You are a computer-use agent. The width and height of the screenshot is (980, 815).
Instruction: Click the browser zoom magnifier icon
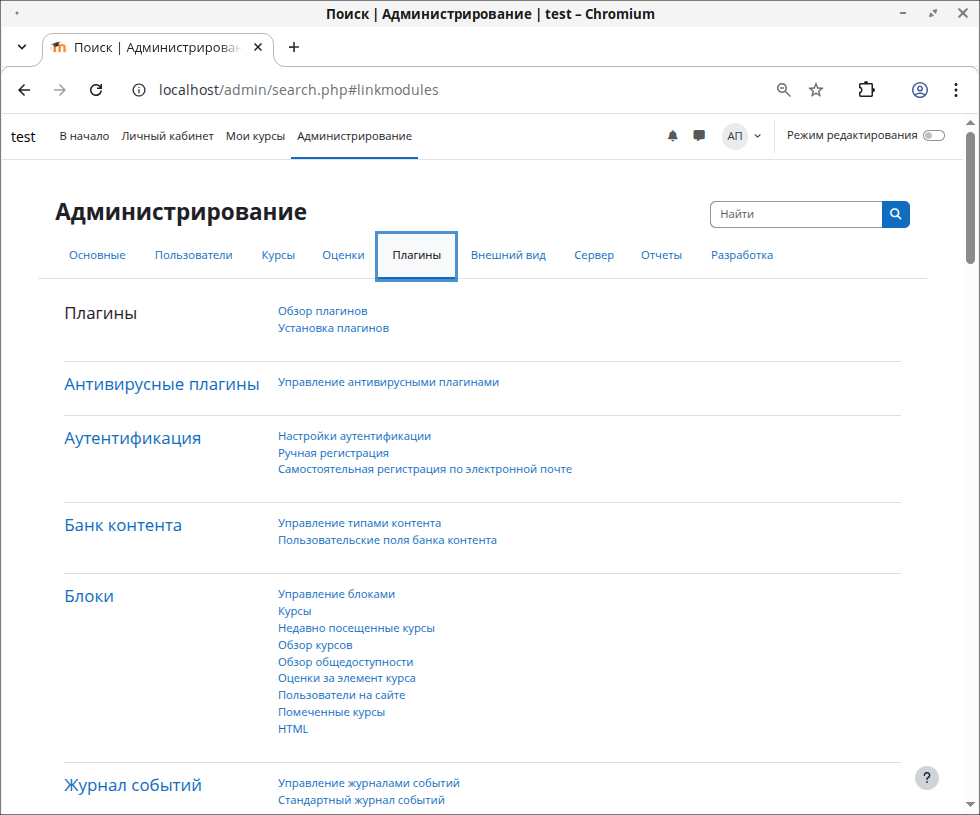coord(784,90)
